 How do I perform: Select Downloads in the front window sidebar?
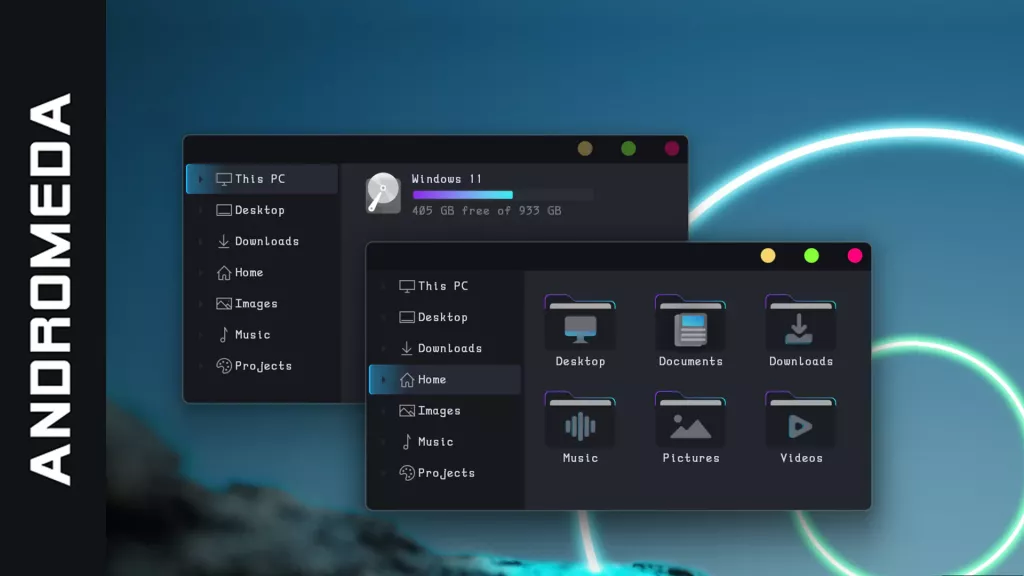pos(453,348)
